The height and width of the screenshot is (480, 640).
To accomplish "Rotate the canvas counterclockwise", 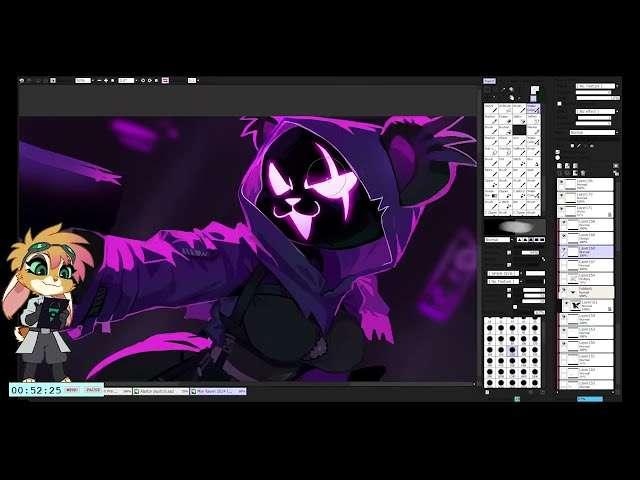I will tap(143, 80).
